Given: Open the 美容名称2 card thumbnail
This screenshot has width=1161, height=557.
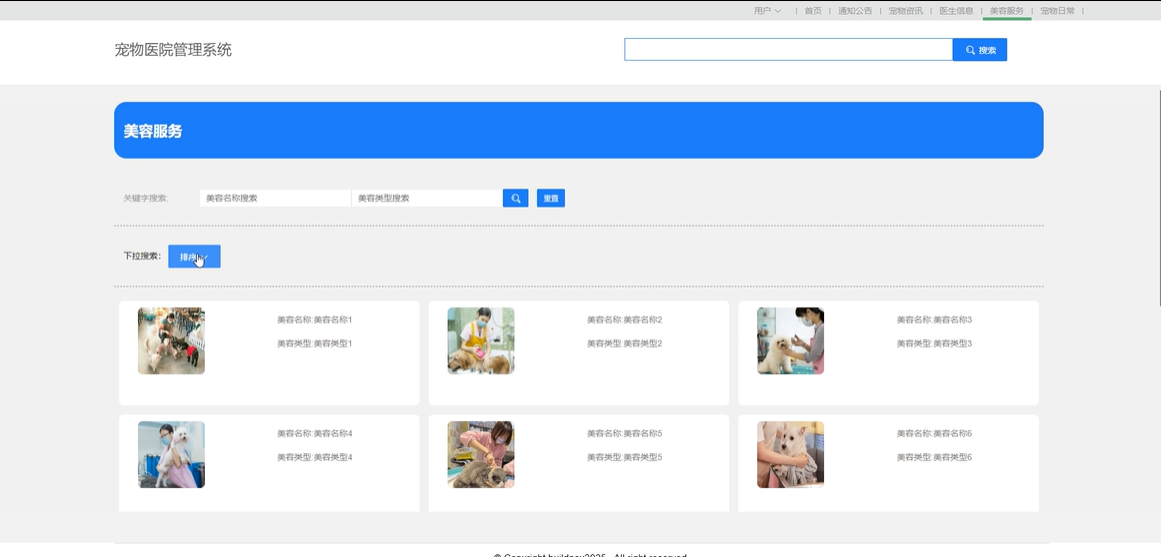Looking at the screenshot, I should click(481, 341).
